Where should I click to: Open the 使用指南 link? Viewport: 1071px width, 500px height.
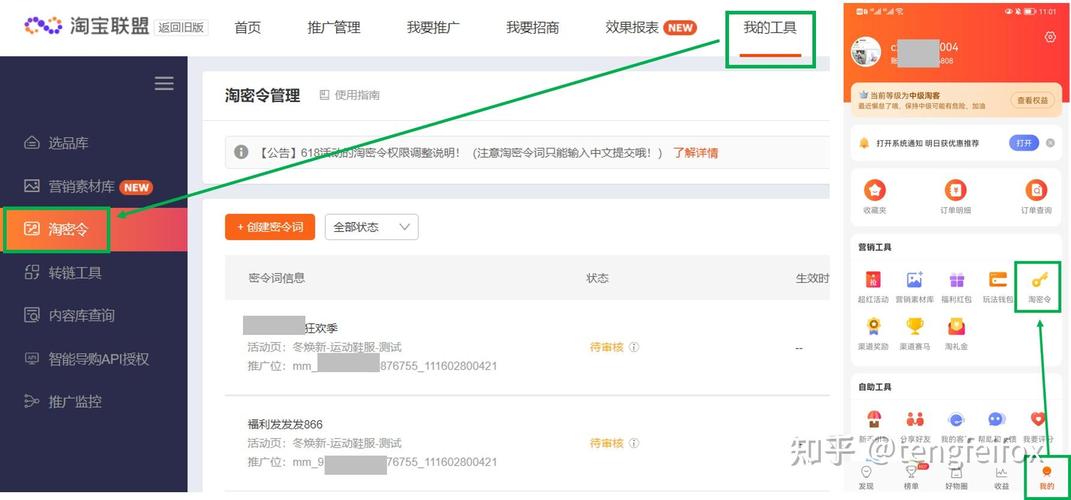pyautogui.click(x=350, y=95)
